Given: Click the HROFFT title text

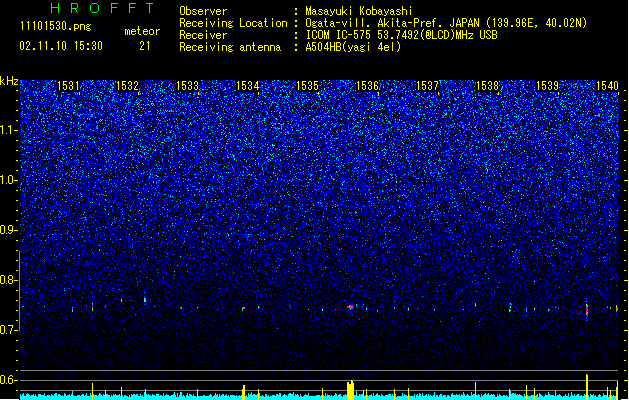Looking at the screenshot, I should pos(102,8).
